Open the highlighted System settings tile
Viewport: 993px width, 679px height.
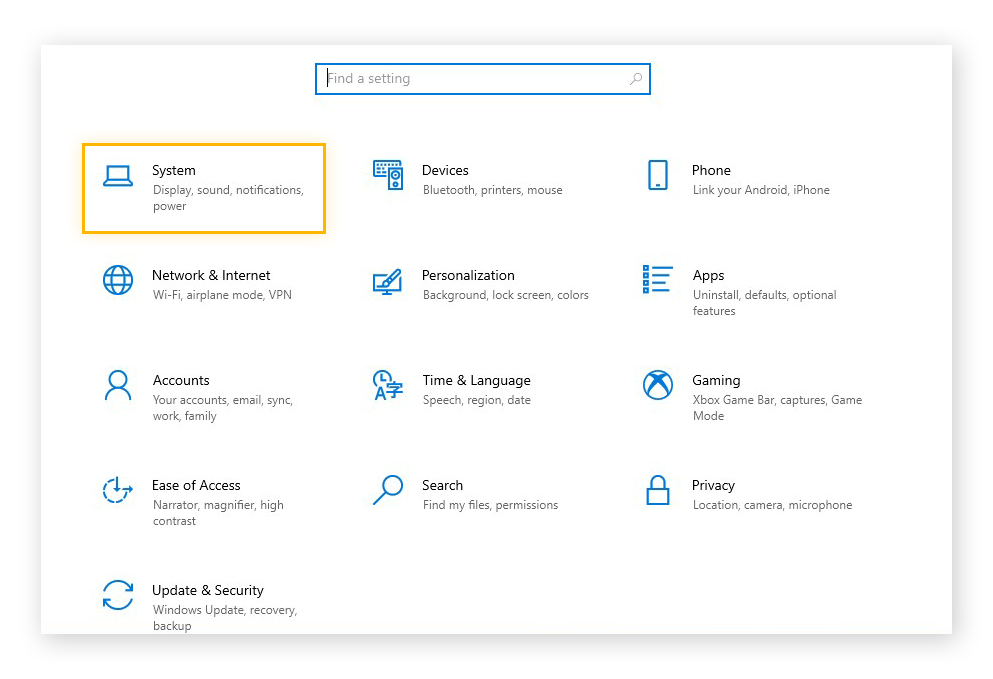click(x=203, y=188)
